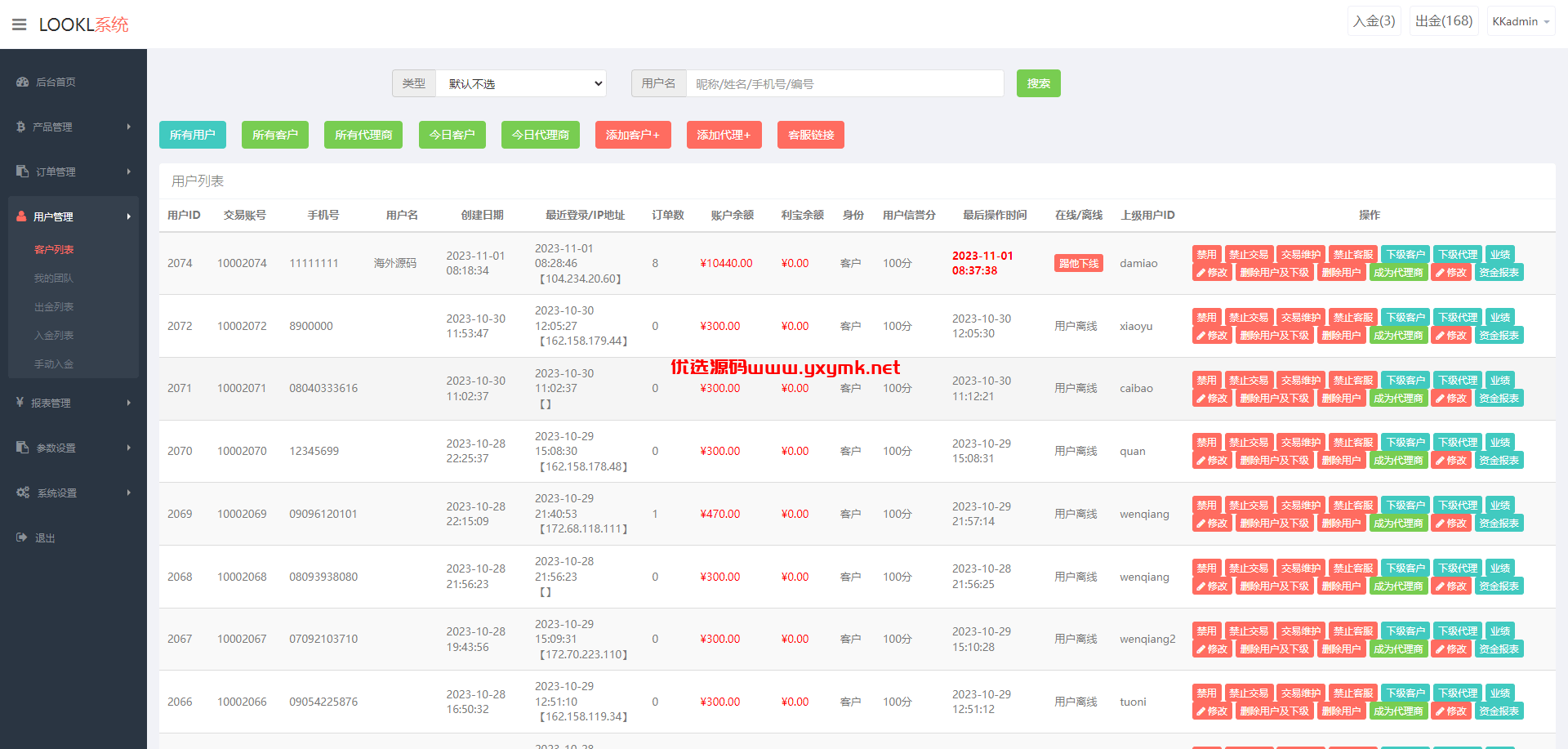Show 所有用户 list

point(193,135)
